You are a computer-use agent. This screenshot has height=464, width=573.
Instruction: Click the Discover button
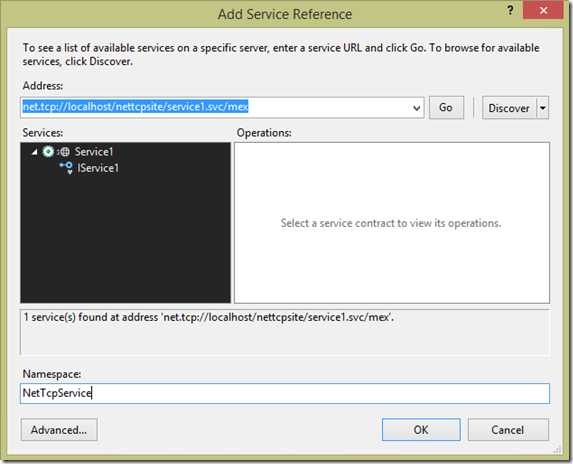click(x=509, y=108)
